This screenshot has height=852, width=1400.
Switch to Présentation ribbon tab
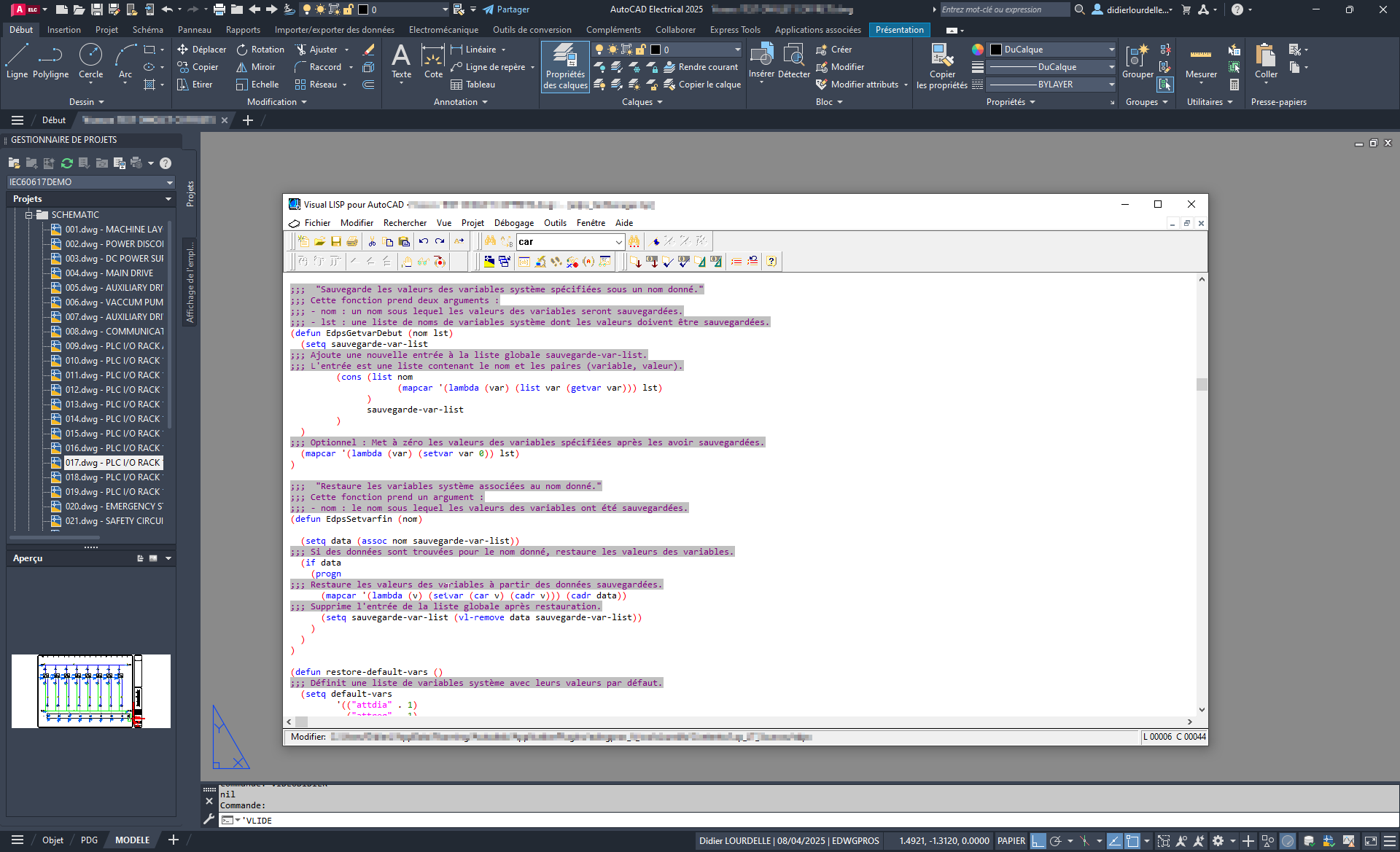[899, 30]
